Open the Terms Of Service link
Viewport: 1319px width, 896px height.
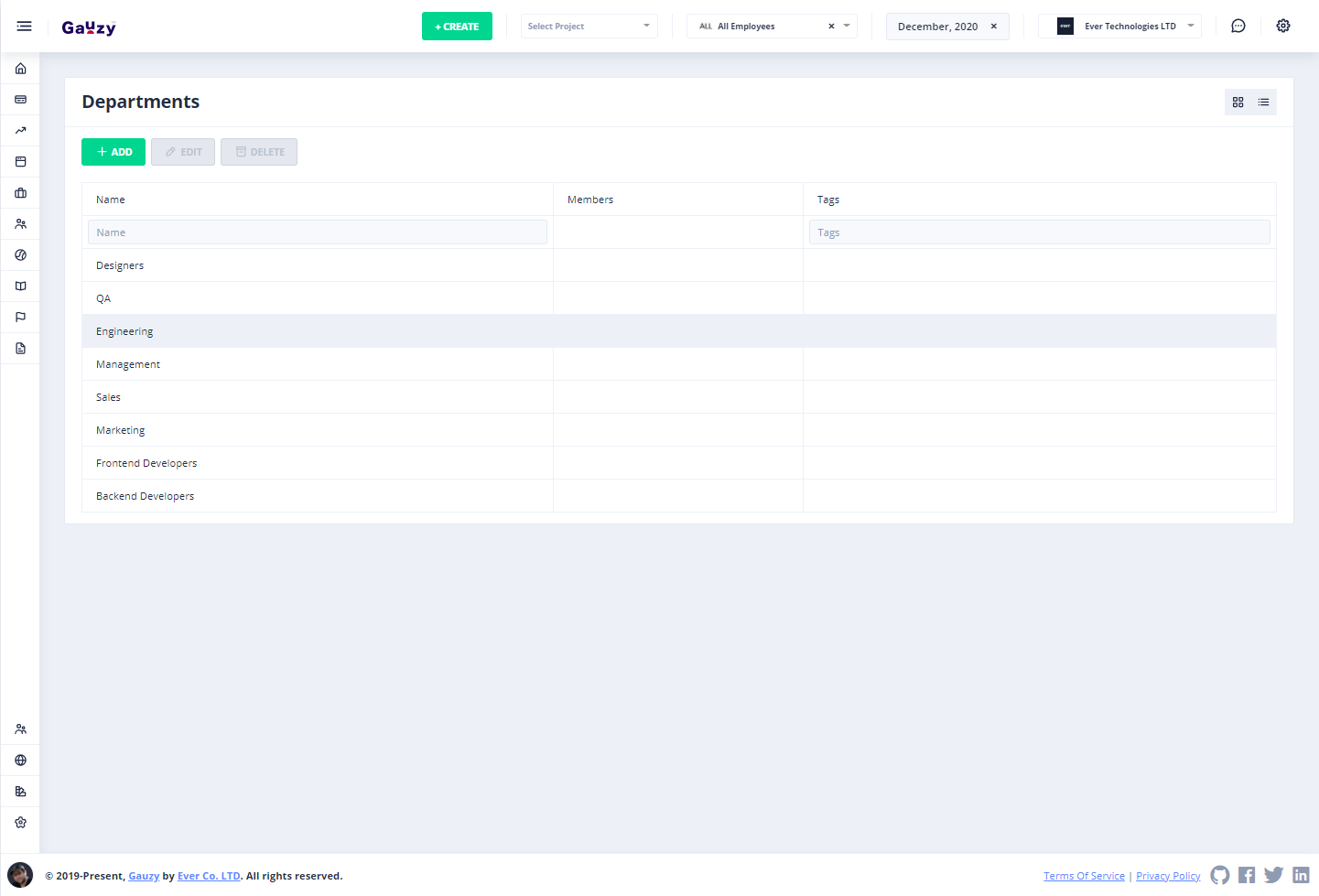point(1084,876)
